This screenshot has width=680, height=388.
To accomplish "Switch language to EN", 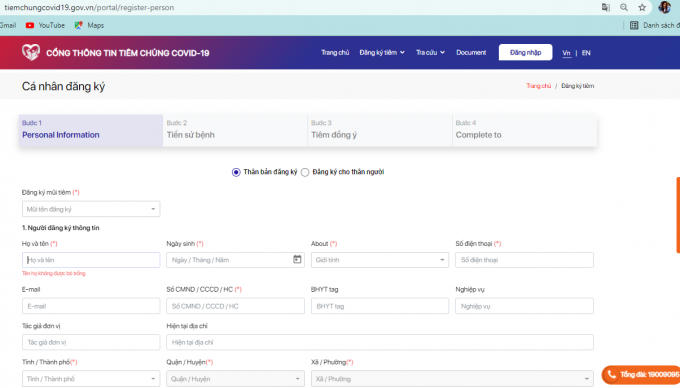I will (x=586, y=53).
